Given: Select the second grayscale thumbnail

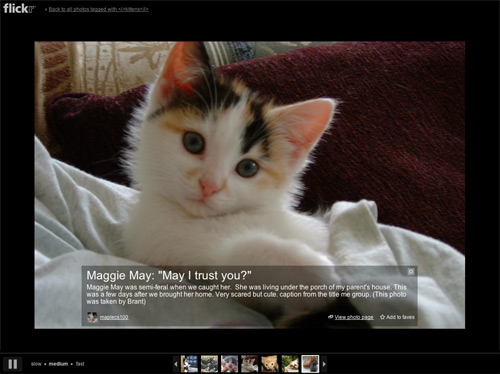Looking at the screenshot, I should [x=209, y=364].
